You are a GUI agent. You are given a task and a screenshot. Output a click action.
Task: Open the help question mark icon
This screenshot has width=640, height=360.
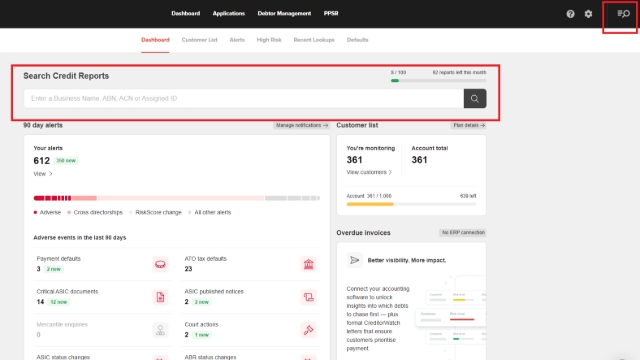570,14
